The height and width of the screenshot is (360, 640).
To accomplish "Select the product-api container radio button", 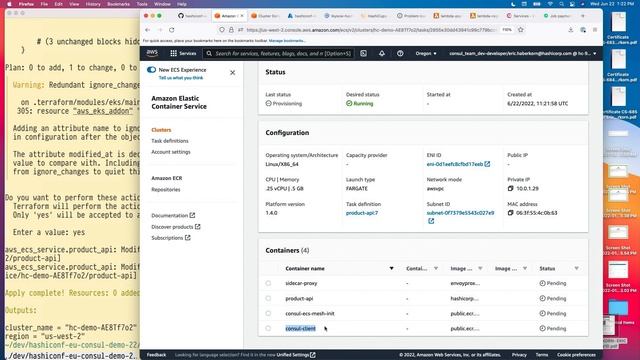I will coord(268,298).
